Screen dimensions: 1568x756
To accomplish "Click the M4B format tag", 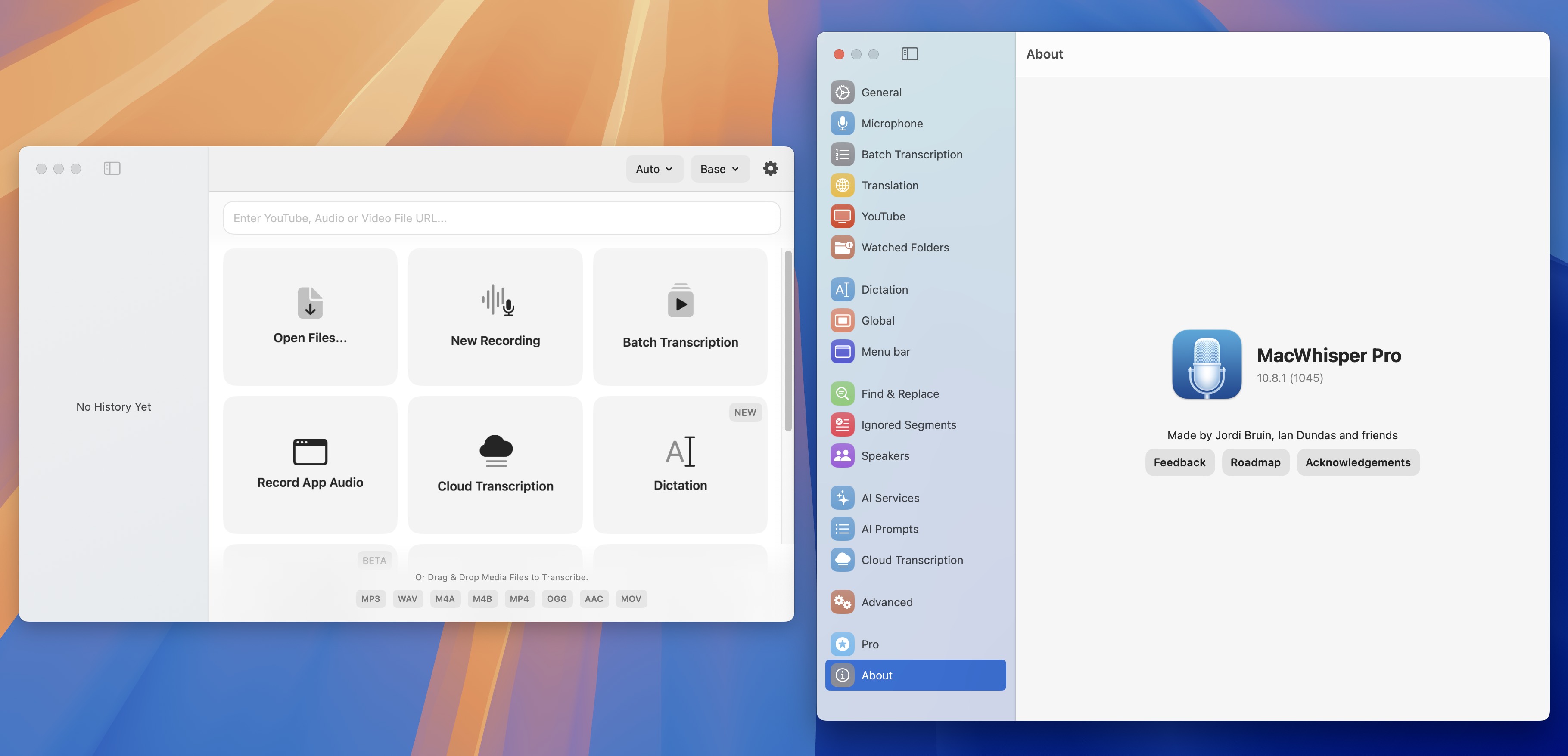I will coord(482,598).
